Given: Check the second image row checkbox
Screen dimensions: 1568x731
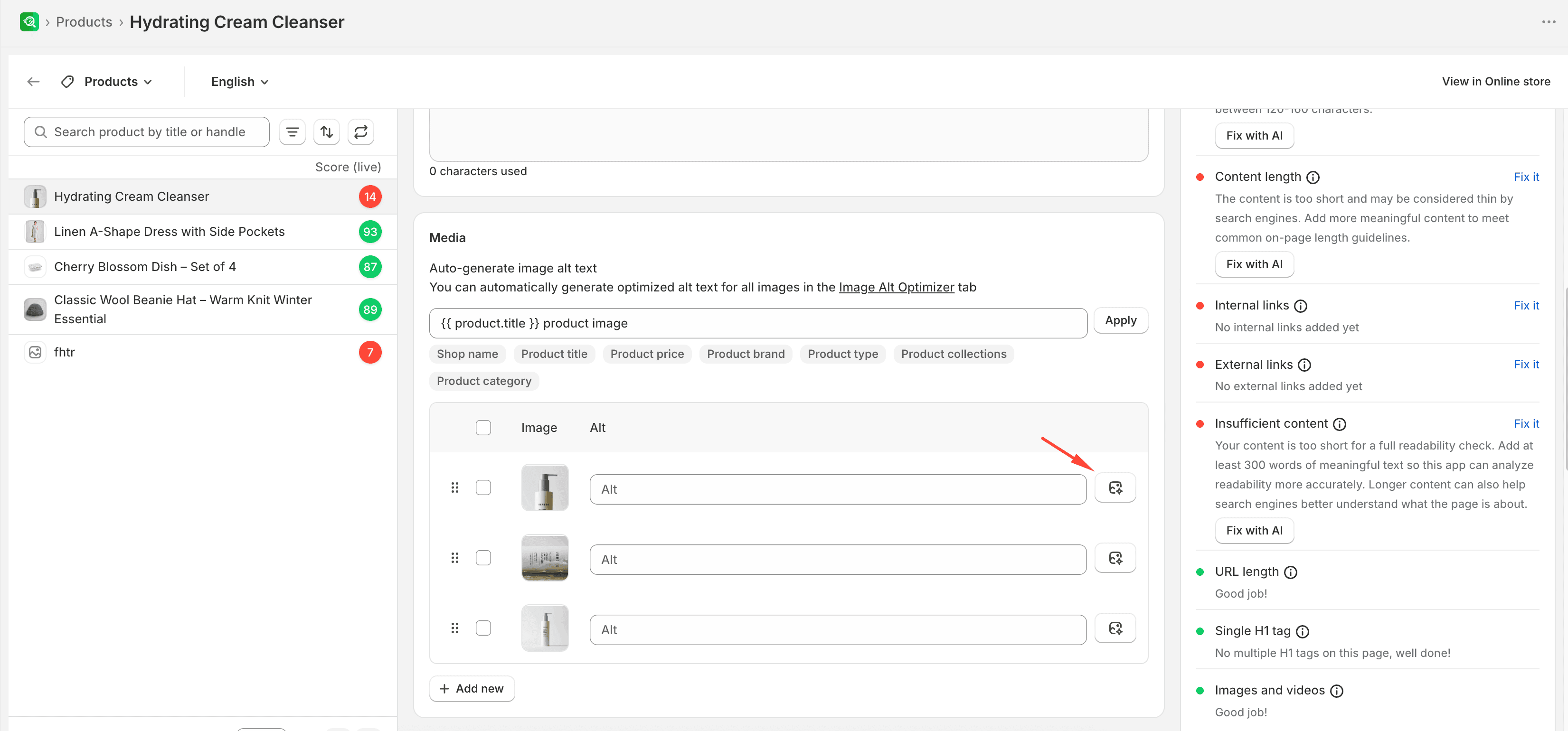Looking at the screenshot, I should click(x=483, y=558).
